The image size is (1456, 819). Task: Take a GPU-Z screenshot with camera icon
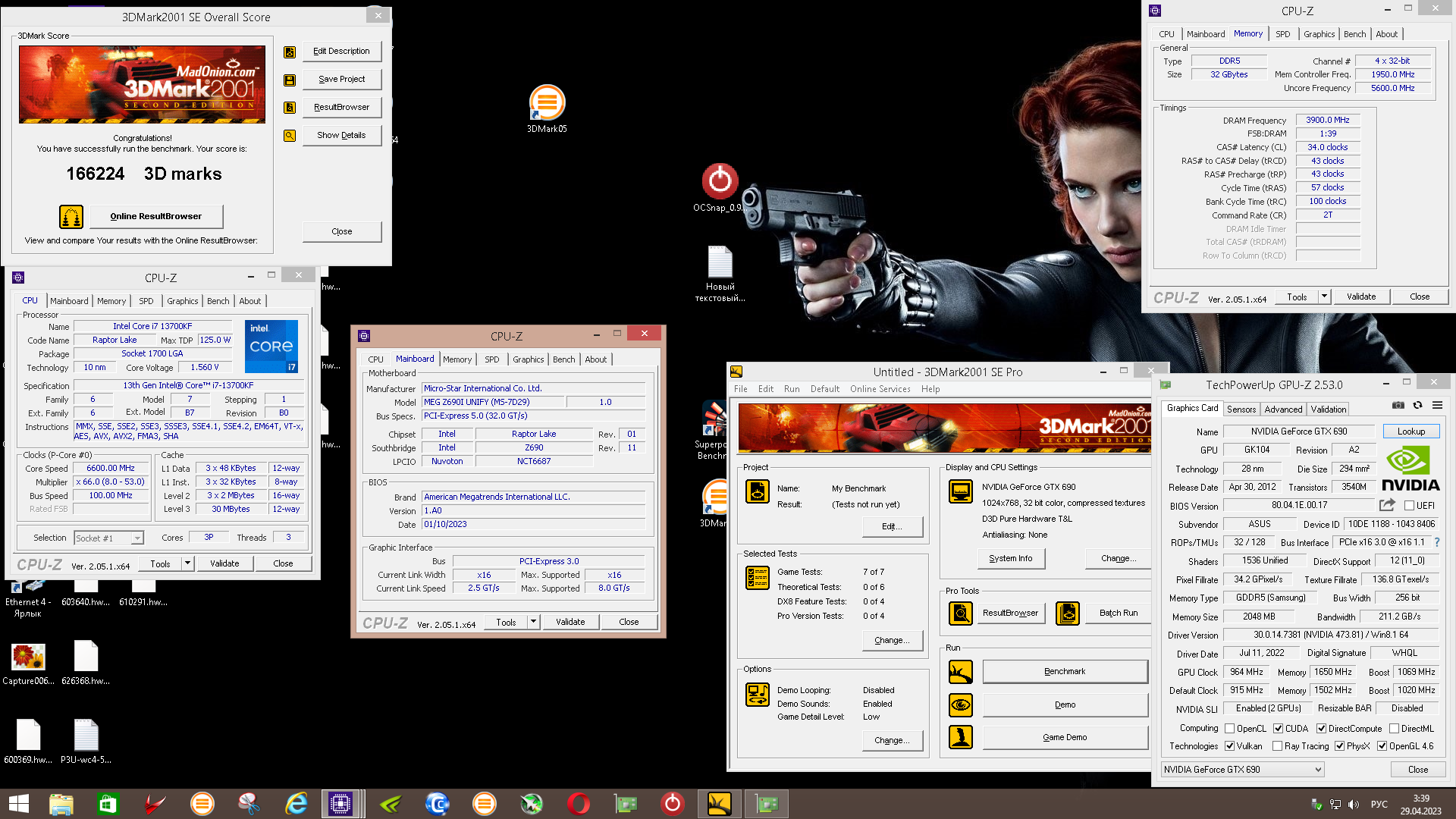click(1398, 406)
